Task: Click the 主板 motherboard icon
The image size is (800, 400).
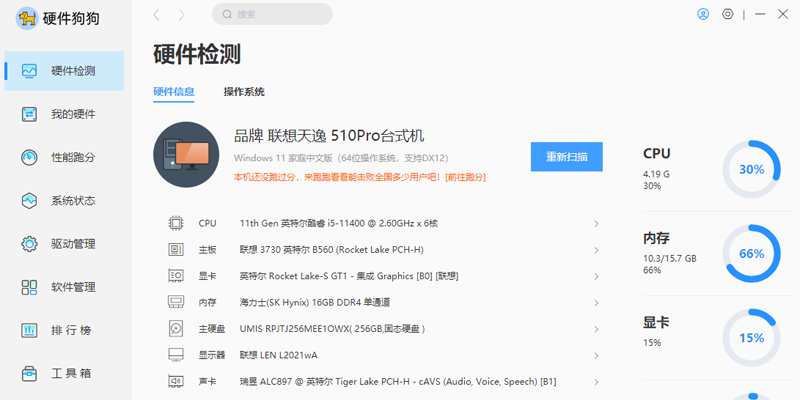Action: click(176, 249)
